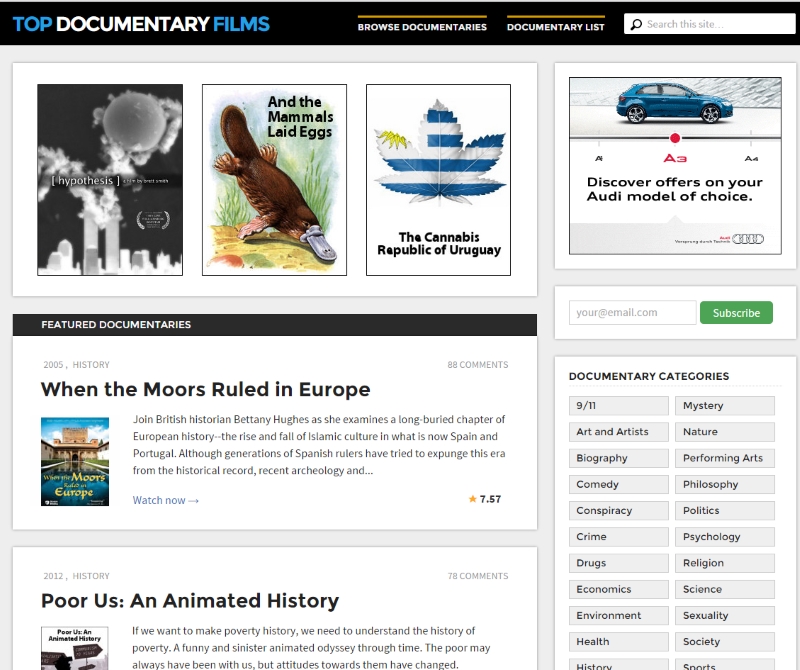Viewport: 800px width, 670px height.
Task: Click the star rating icon beside 7.57
Action: tap(472, 499)
